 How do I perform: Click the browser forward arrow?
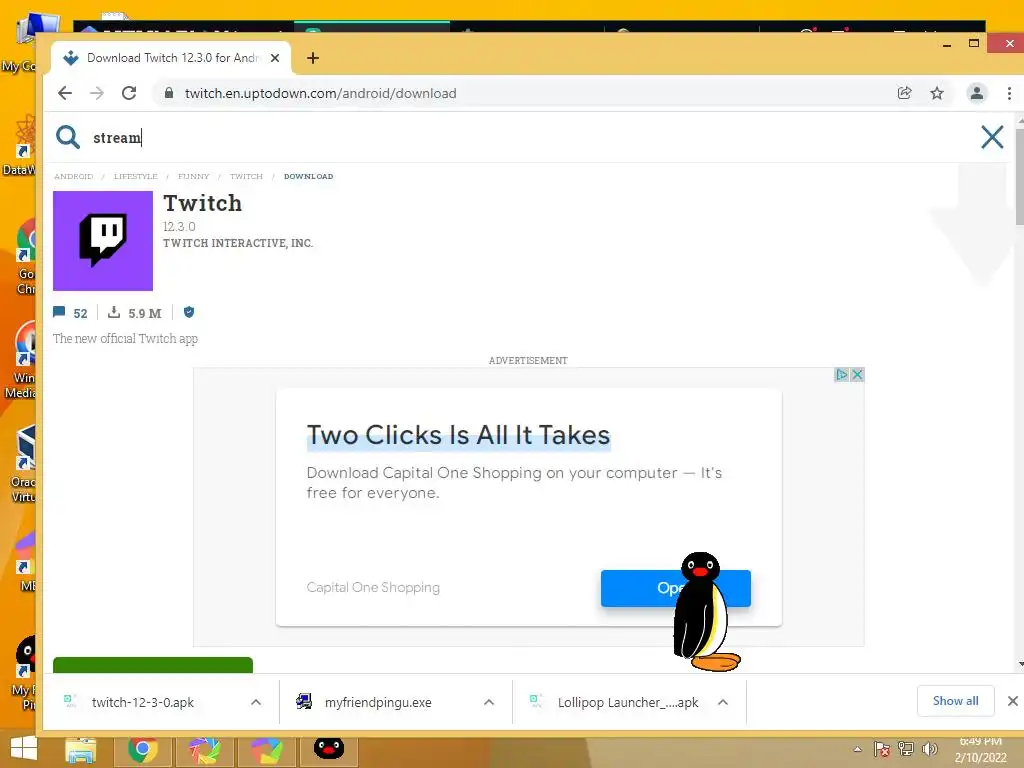click(x=97, y=93)
